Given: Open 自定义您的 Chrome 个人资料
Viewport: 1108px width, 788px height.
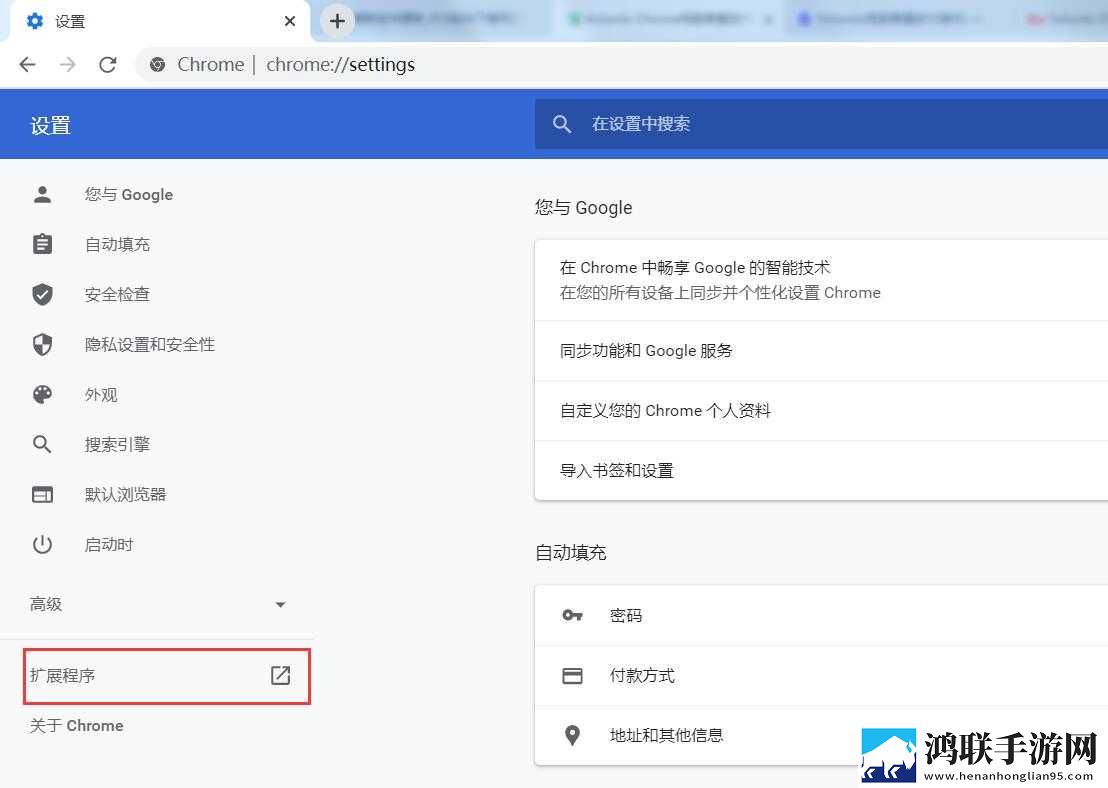Looking at the screenshot, I should (x=821, y=411).
